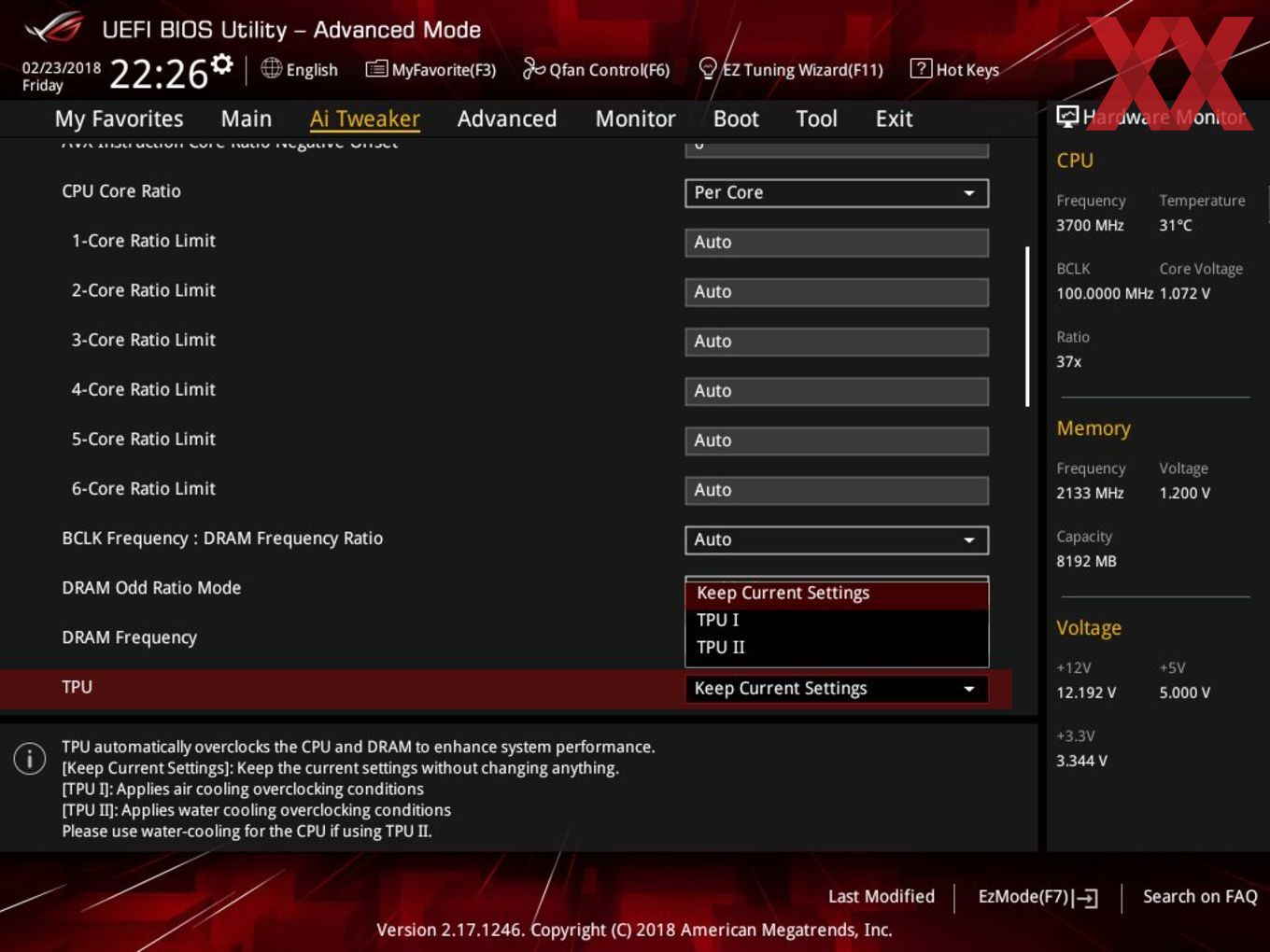Viewport: 1270px width, 952px height.
Task: Open Qfan Control(F6)
Action: point(596,69)
